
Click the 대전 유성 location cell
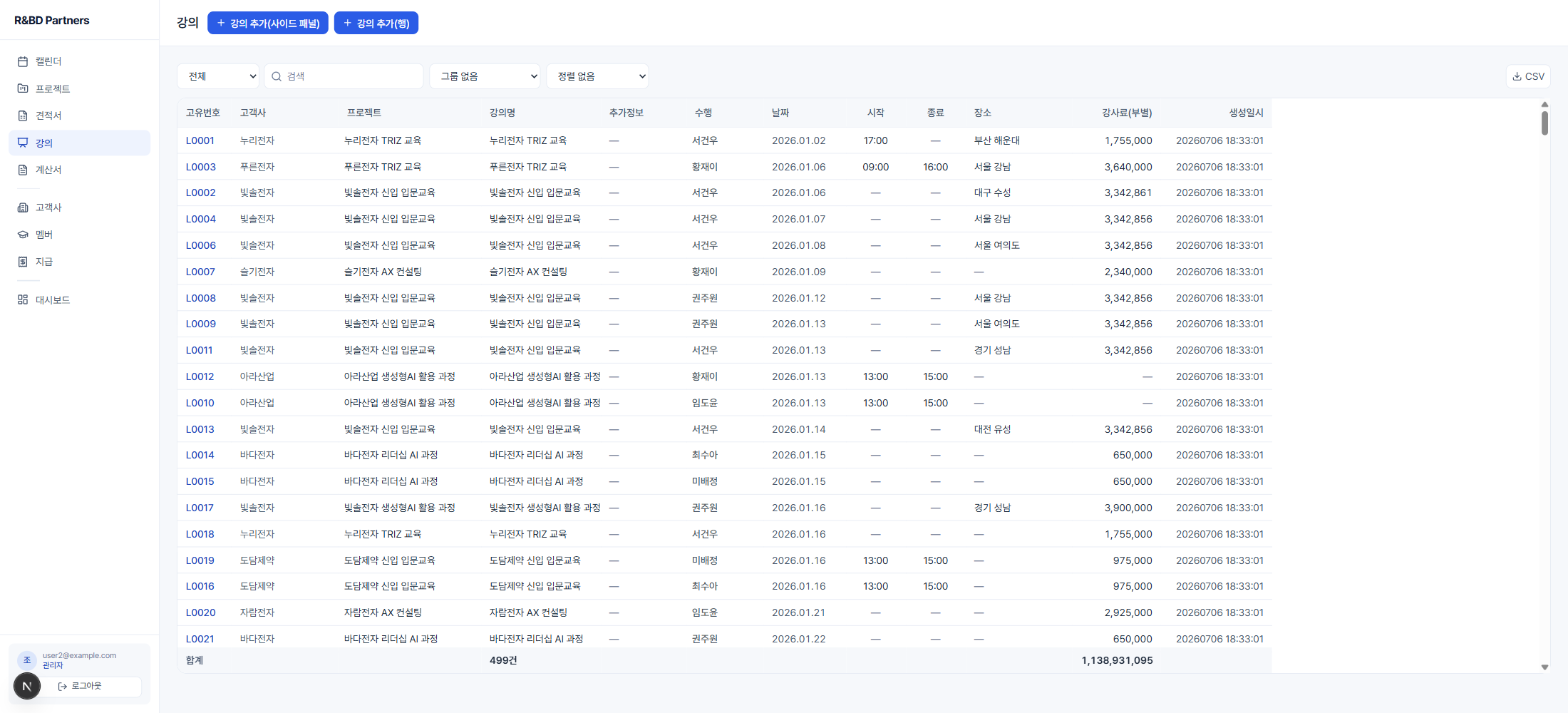click(x=993, y=429)
